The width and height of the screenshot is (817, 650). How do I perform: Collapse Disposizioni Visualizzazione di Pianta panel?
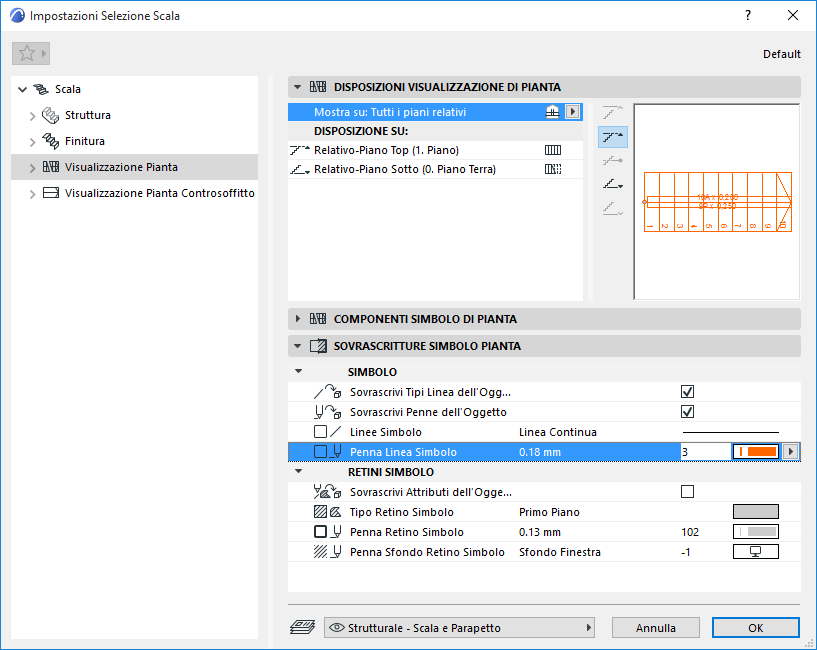coord(298,87)
